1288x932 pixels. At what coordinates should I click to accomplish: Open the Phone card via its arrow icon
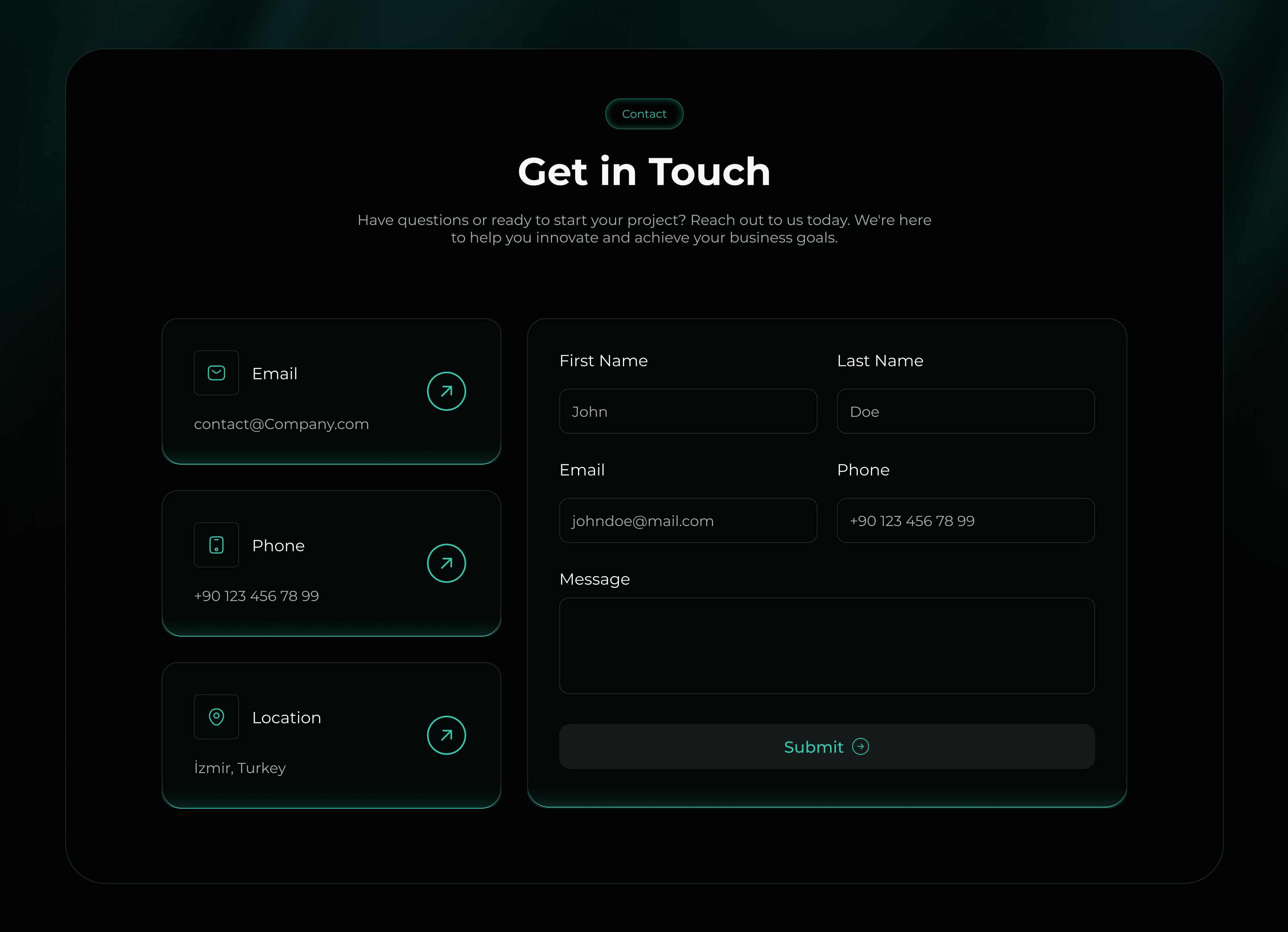446,563
